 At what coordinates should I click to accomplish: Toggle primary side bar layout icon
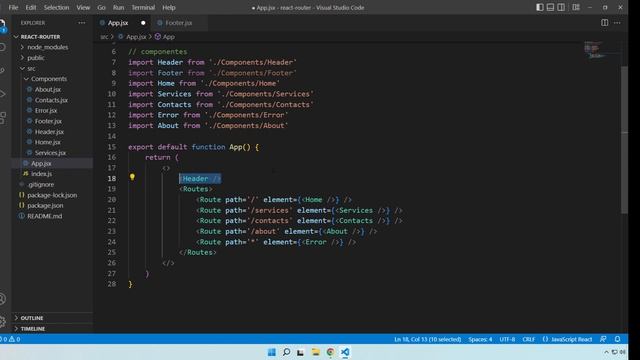(x=540, y=7)
